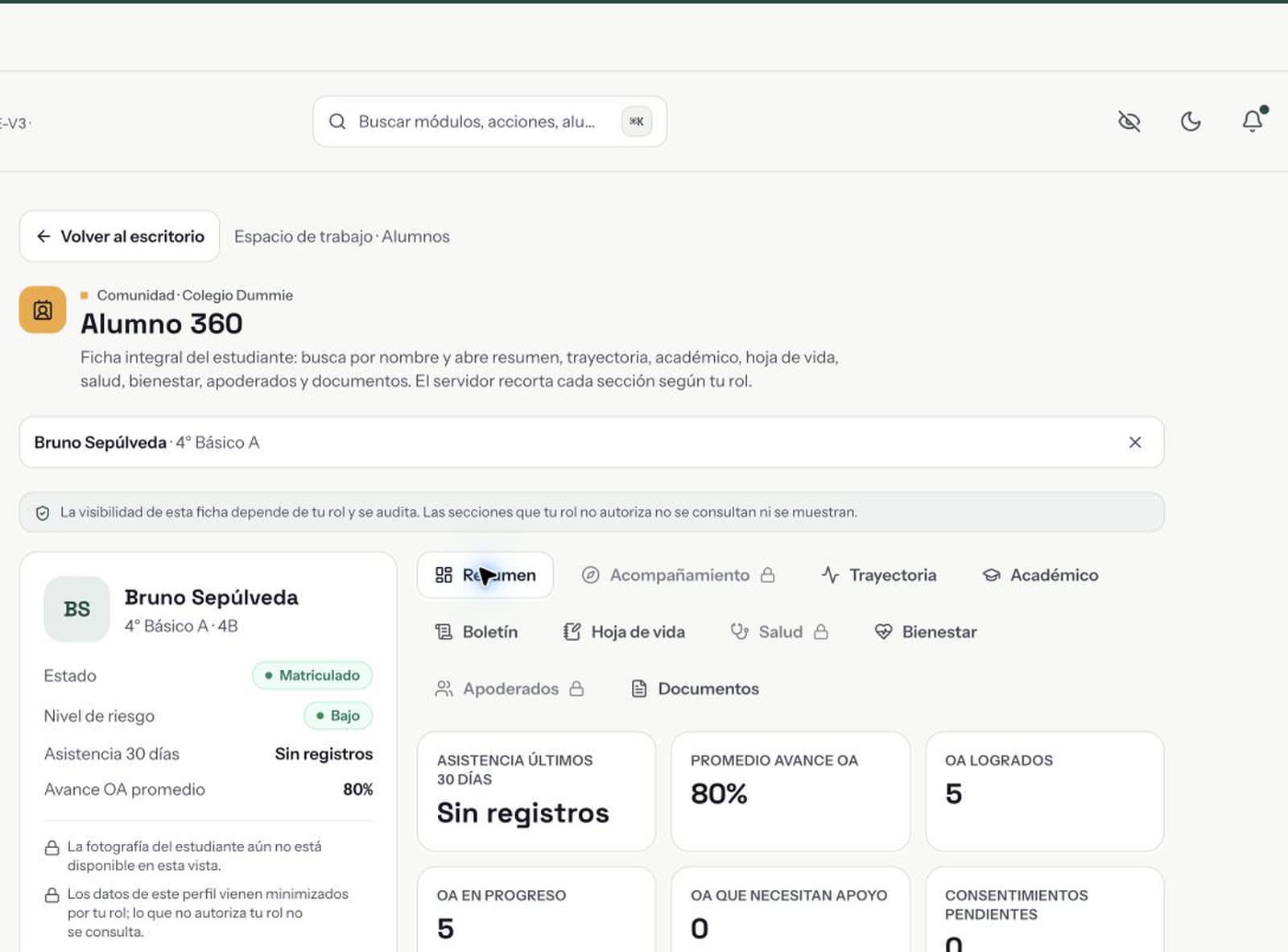Viewport: 1288px width, 952px height.
Task: Select the locked Apoderados tab
Action: [510, 689]
